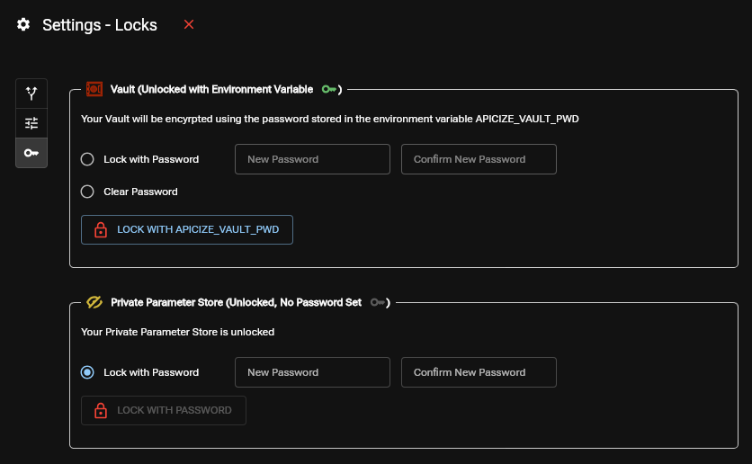The width and height of the screenshot is (752, 464).
Task: Click the Private Parameter Store New Password field
Action: pyautogui.click(x=312, y=372)
